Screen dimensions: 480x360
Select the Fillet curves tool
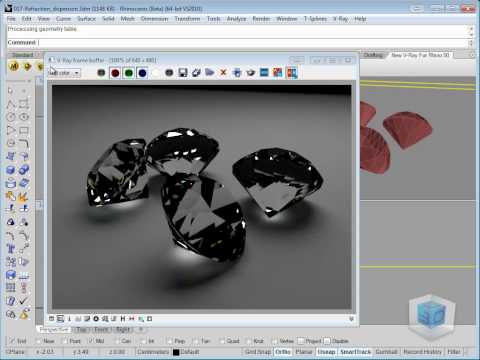(x=24, y=144)
